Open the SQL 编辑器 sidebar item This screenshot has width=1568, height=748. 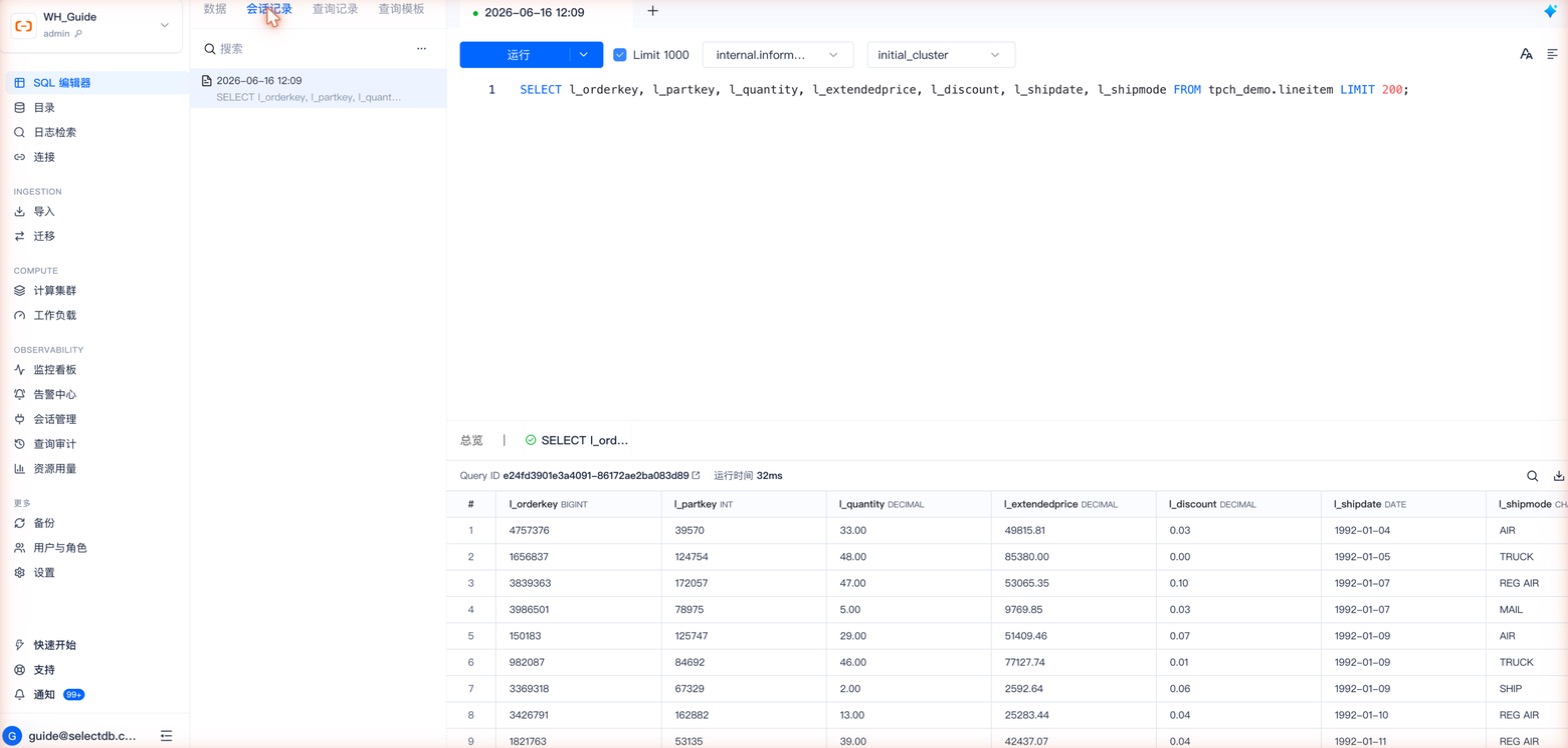95,83
